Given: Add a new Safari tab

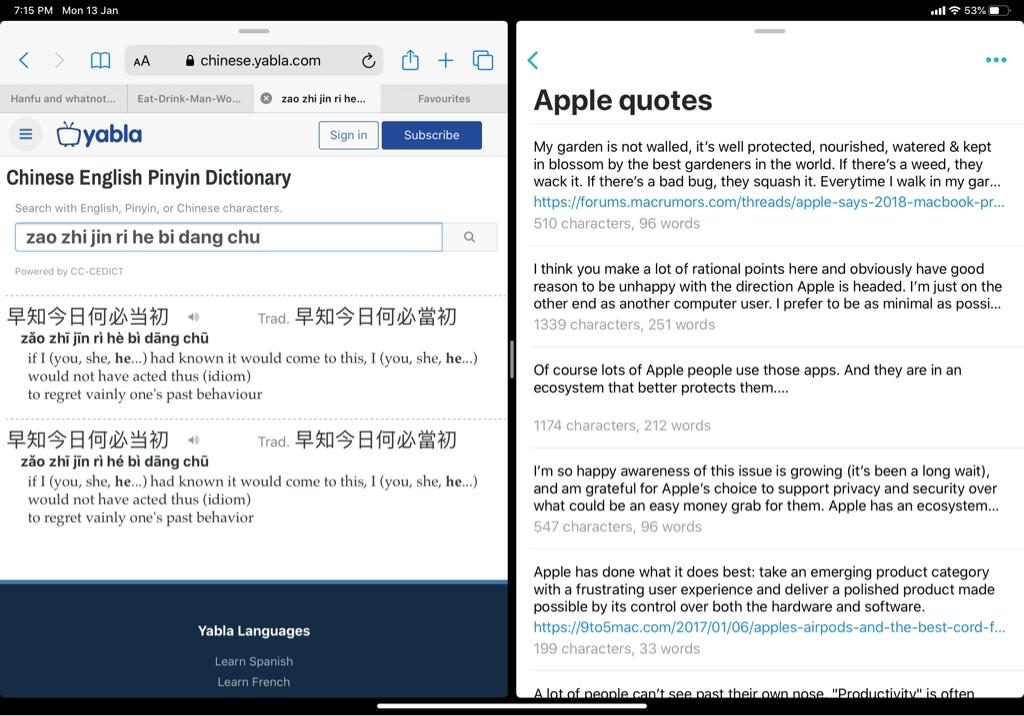Looking at the screenshot, I should [445, 61].
